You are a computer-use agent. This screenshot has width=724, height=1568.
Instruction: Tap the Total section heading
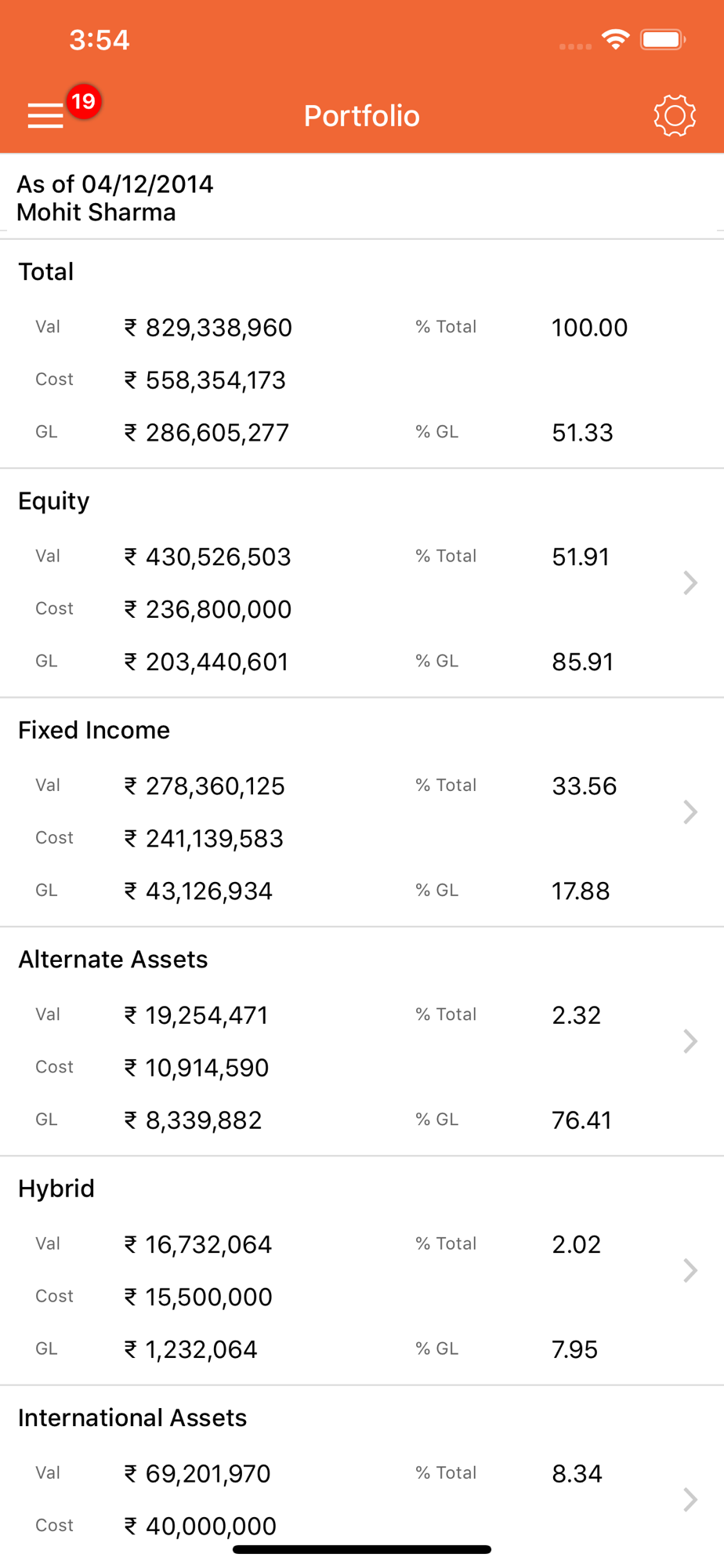[x=46, y=272]
